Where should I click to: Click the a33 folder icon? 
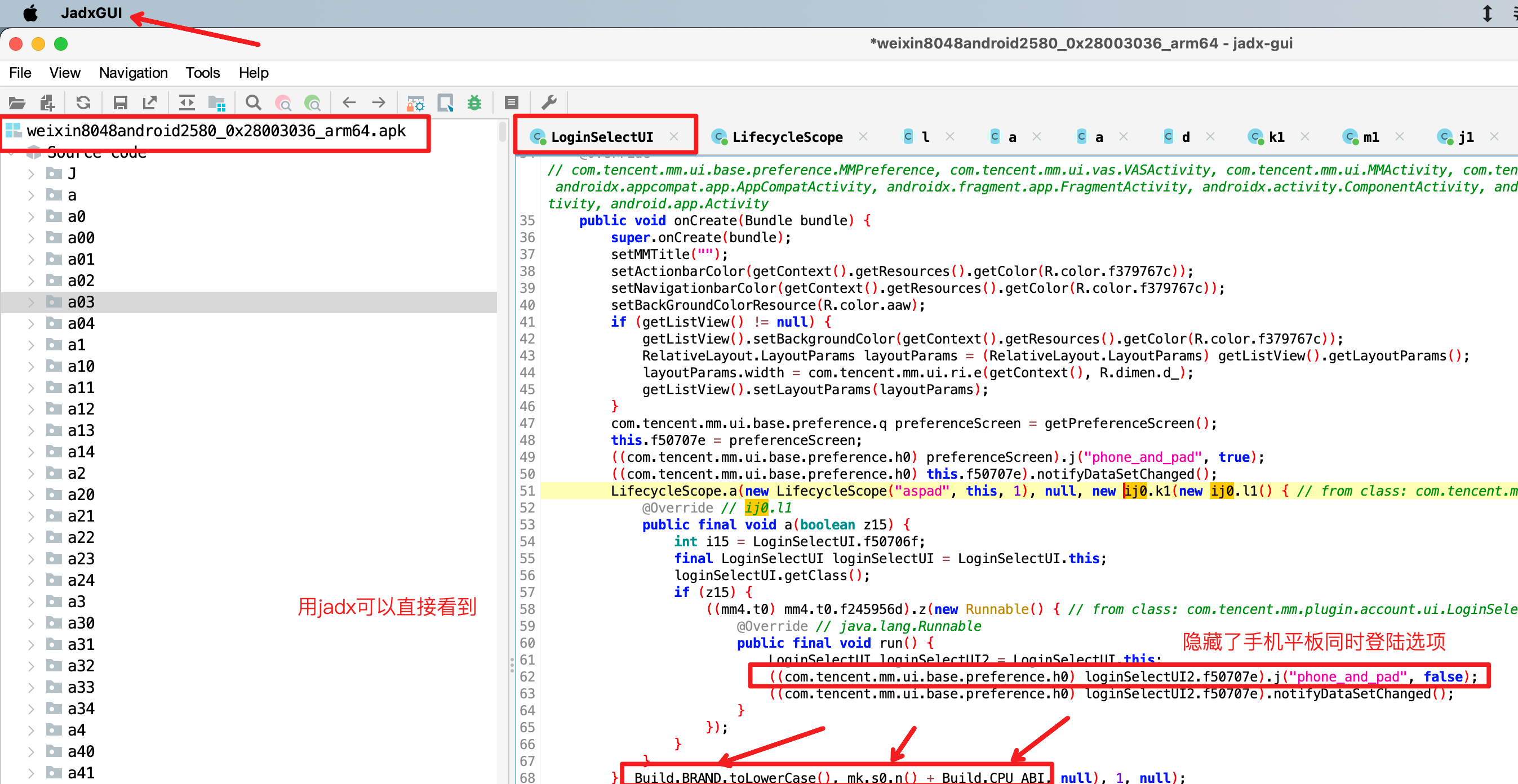(54, 687)
